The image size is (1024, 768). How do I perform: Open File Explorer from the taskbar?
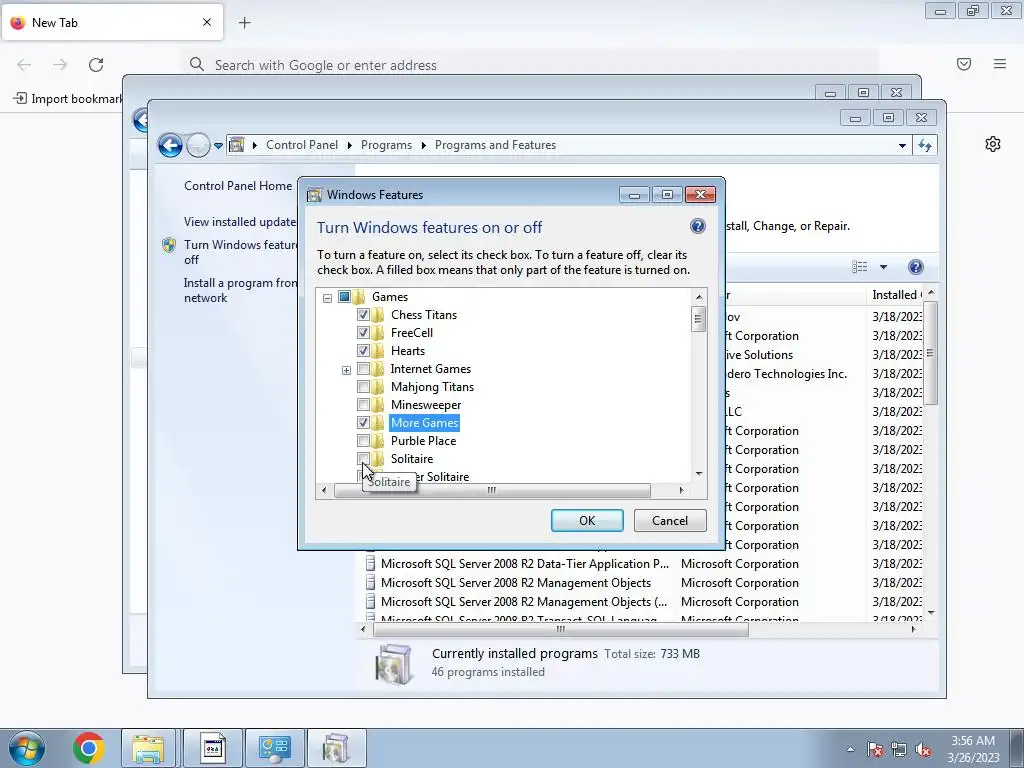point(148,748)
